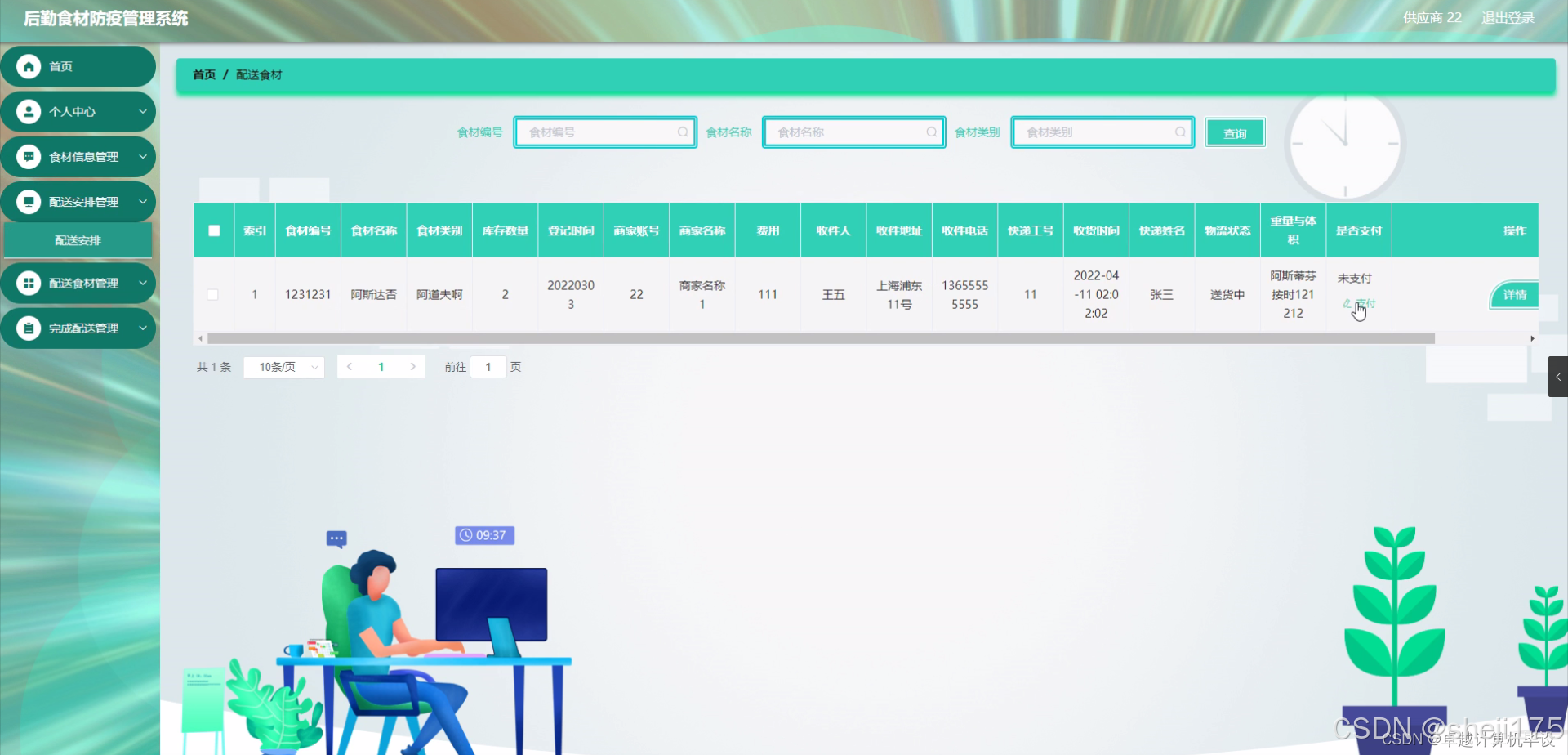Select the 配送安排 submenu item
This screenshot has width=1568, height=755.
(x=78, y=241)
